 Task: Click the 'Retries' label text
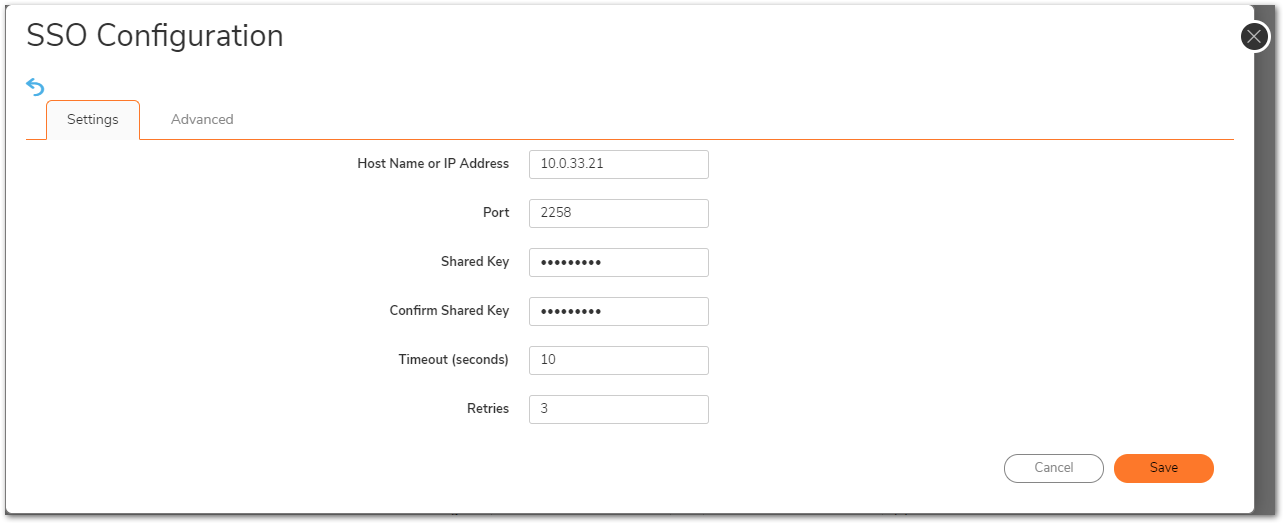click(x=488, y=409)
